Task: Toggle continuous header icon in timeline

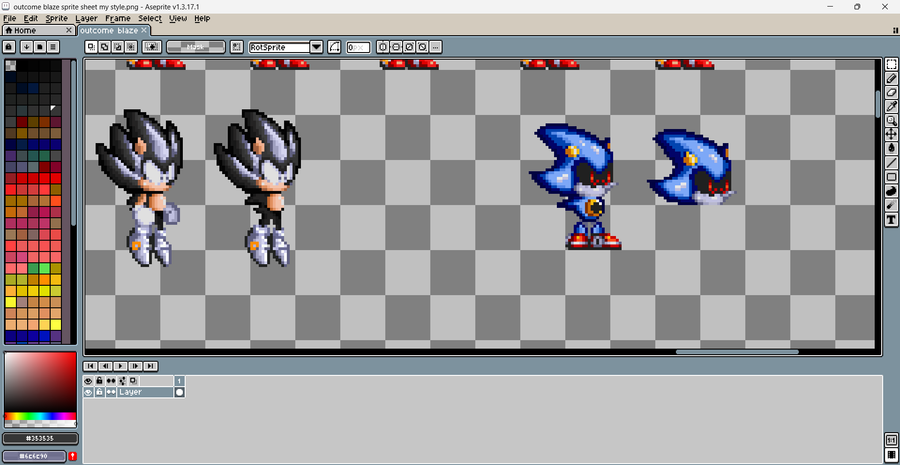Action: pyautogui.click(x=111, y=381)
